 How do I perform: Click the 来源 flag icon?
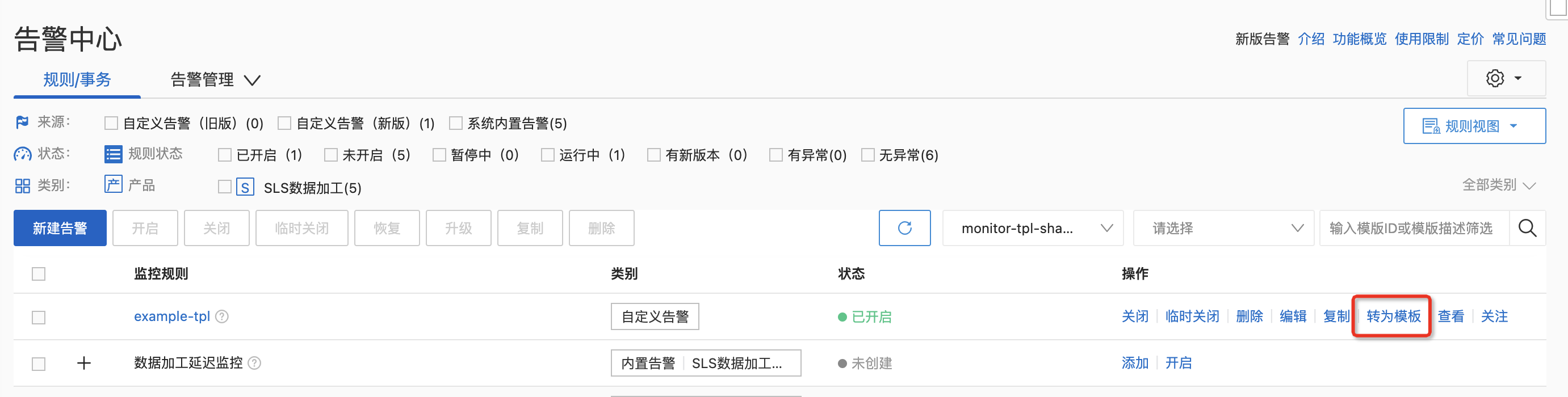[22, 122]
